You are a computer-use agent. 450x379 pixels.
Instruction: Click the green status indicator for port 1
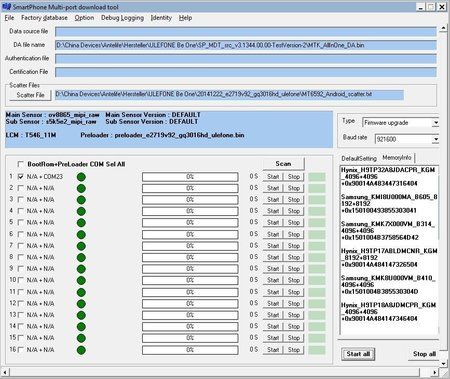tap(81, 177)
